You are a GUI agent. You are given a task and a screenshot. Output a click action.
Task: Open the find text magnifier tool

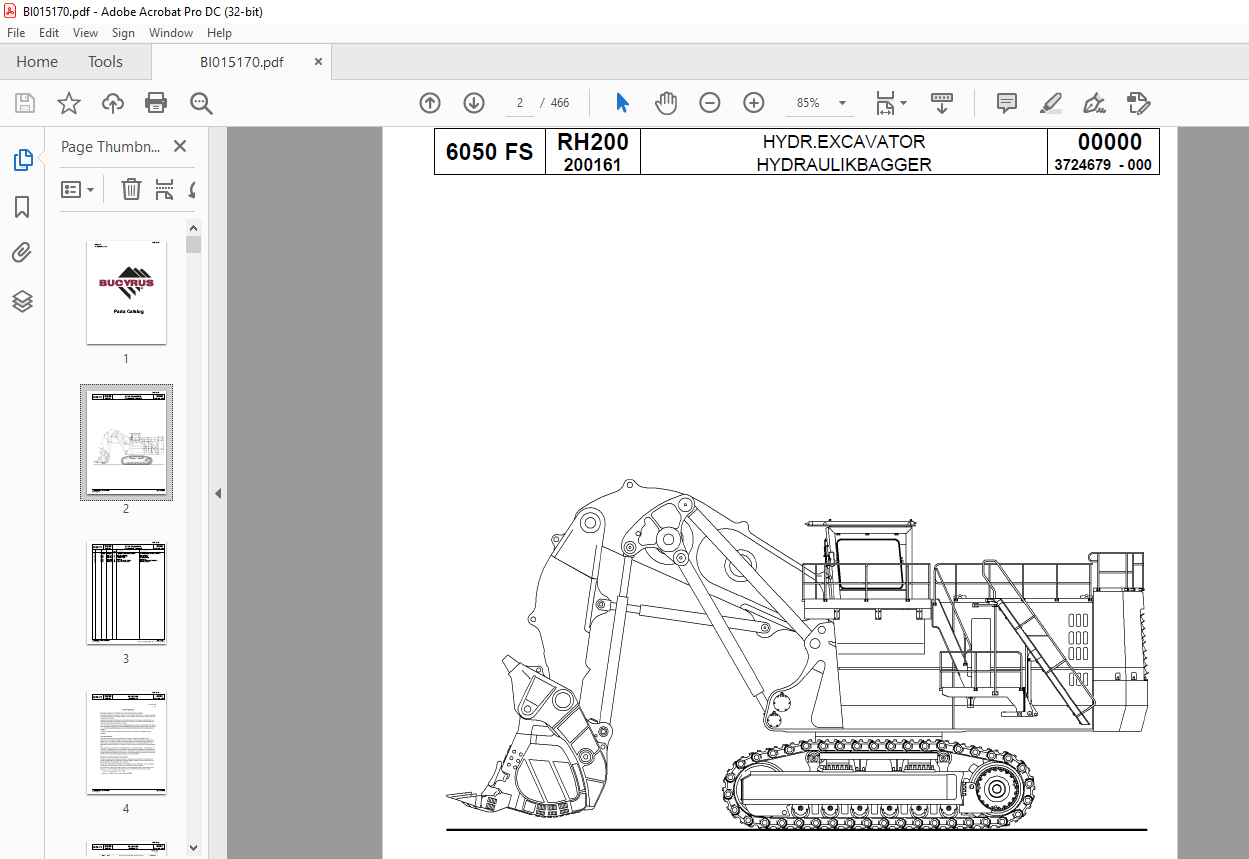(x=201, y=103)
